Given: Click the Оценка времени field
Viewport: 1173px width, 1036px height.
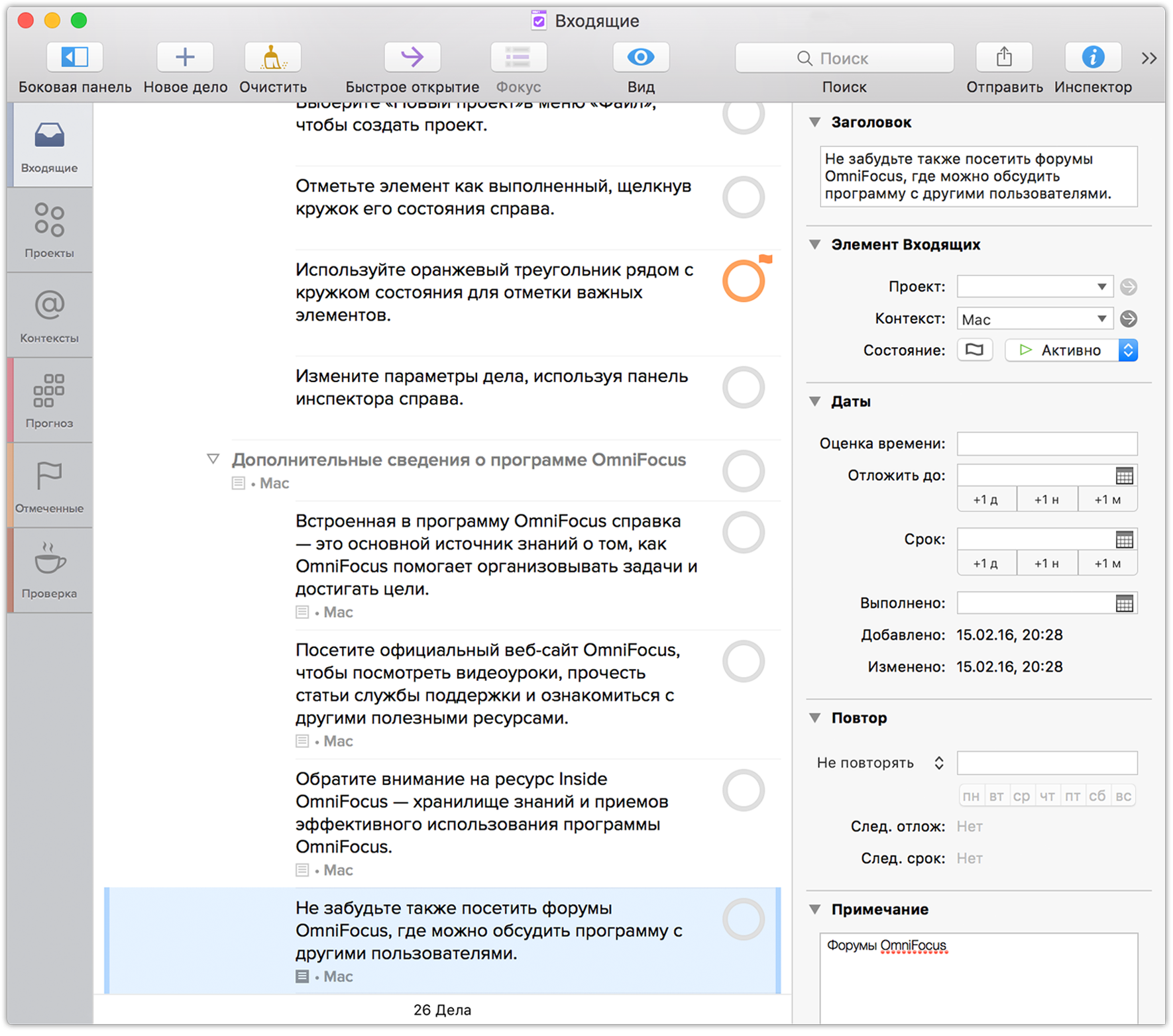Looking at the screenshot, I should coord(1047,444).
